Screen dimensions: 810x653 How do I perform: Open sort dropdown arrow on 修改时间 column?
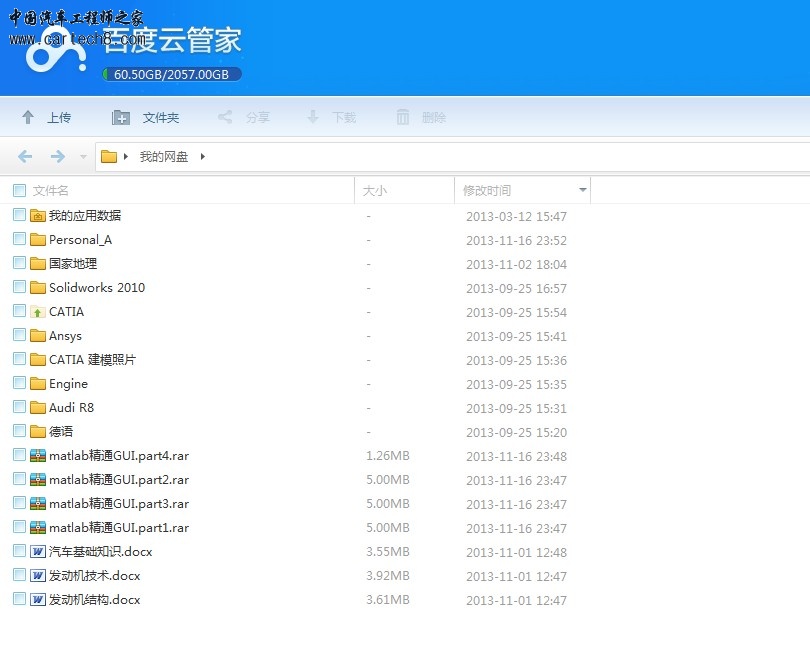[583, 190]
